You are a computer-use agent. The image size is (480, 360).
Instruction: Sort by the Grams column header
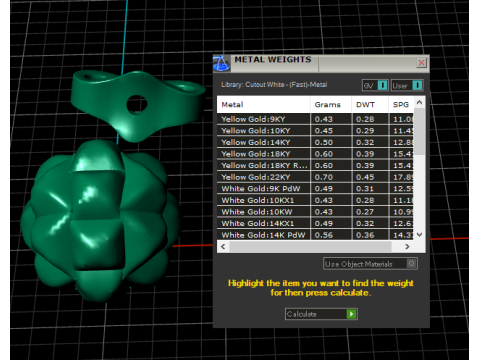331,105
